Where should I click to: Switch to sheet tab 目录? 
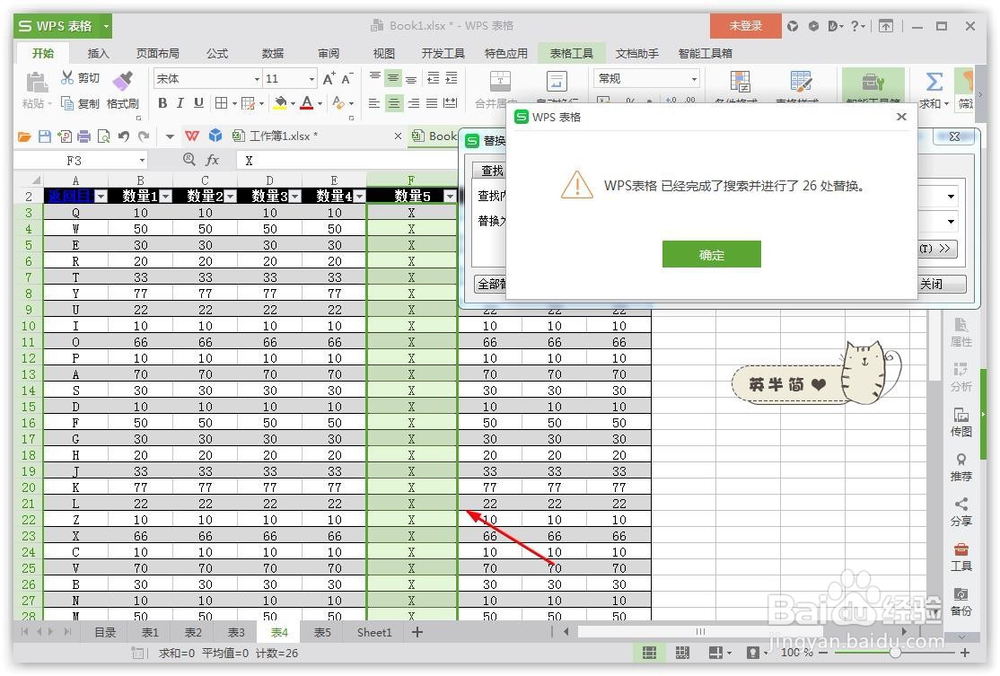click(105, 632)
